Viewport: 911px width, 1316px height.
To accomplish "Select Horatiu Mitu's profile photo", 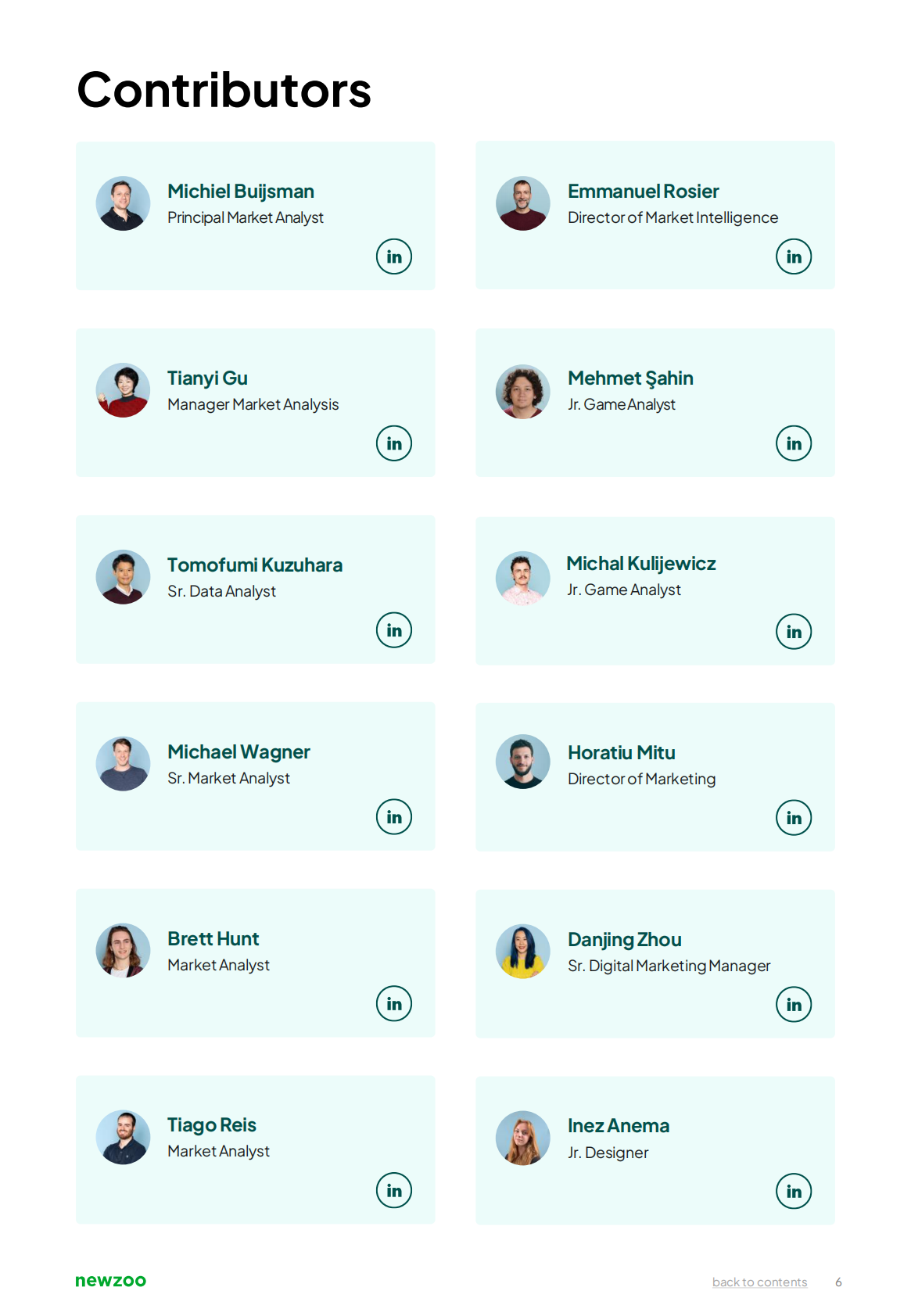I will click(x=523, y=762).
